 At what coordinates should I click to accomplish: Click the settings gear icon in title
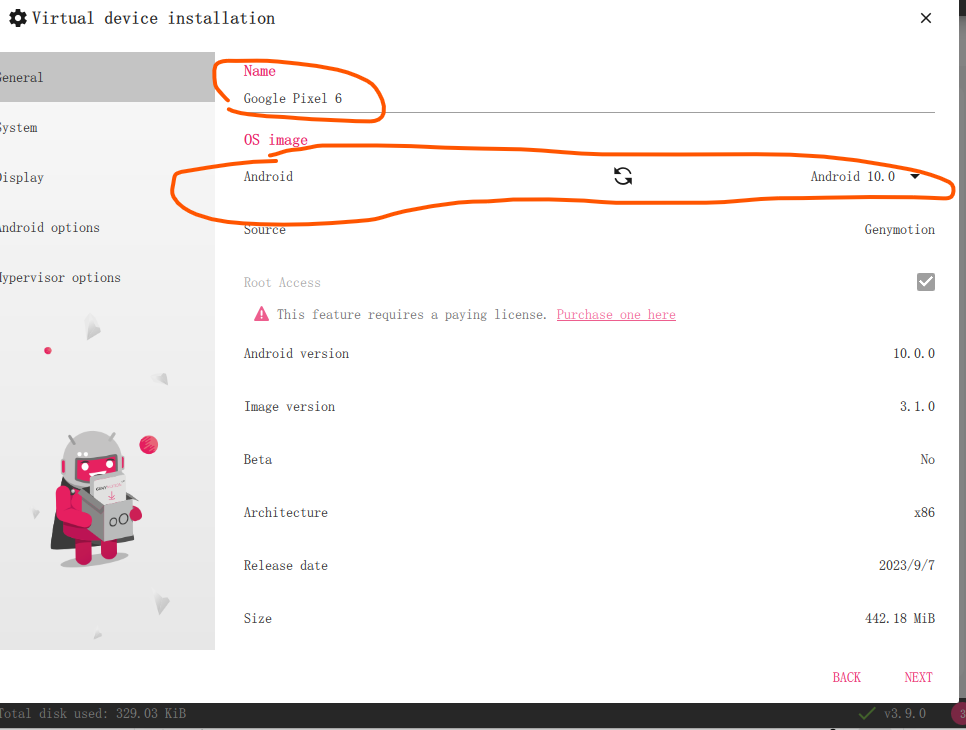click(18, 18)
